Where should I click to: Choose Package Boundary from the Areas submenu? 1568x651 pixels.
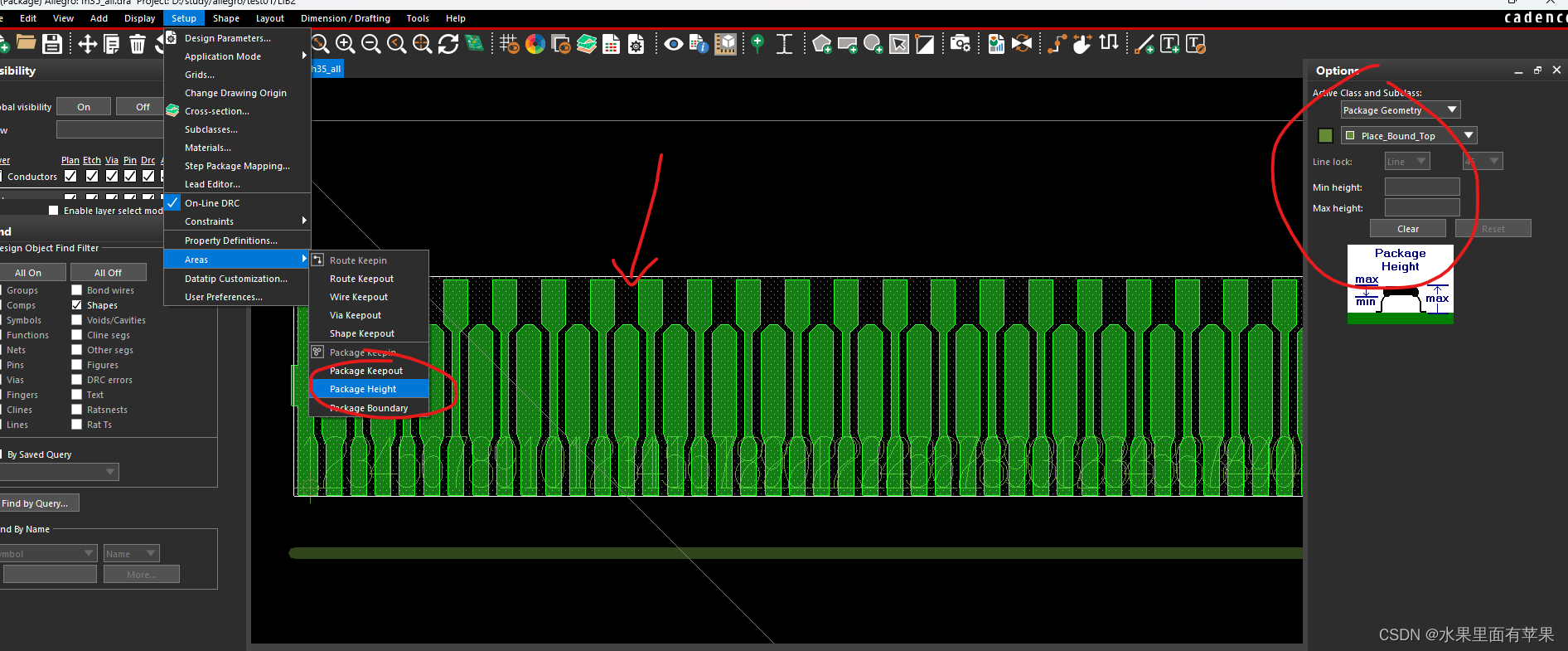pos(369,408)
